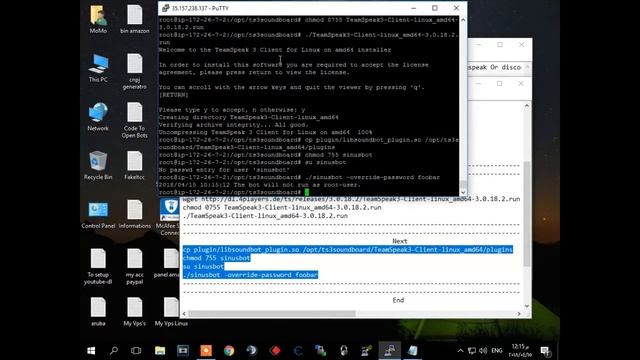Open the red diamond app in taskbar

(x=276, y=351)
